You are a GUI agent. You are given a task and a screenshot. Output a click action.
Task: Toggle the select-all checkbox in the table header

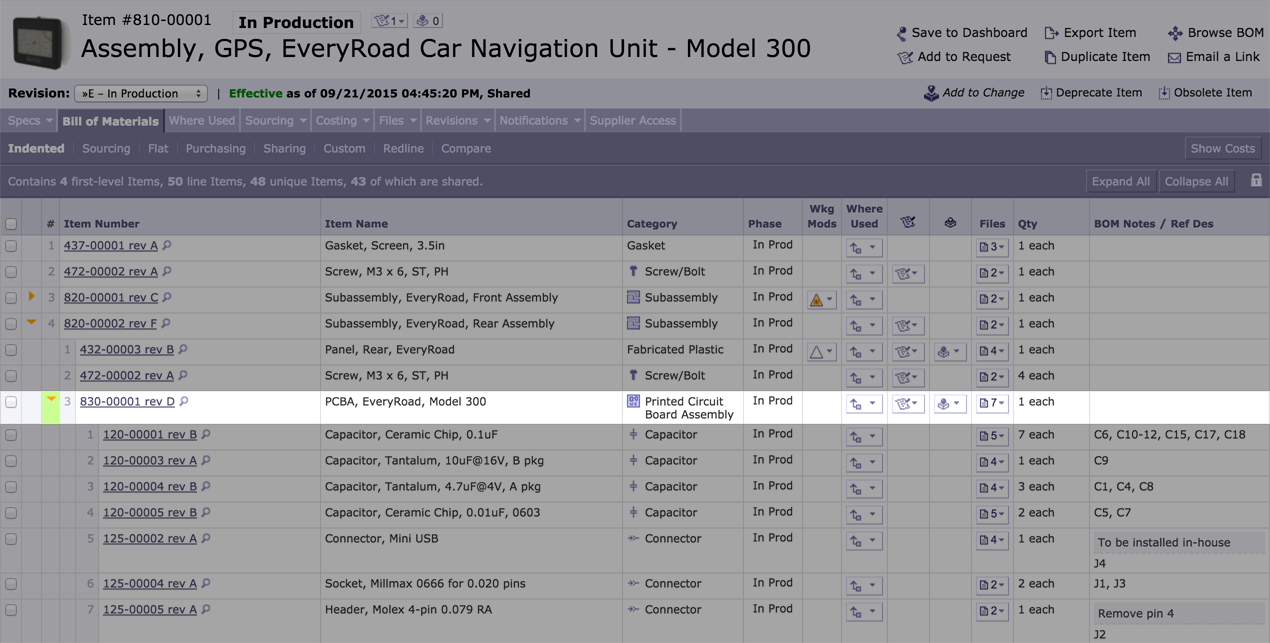[11, 224]
